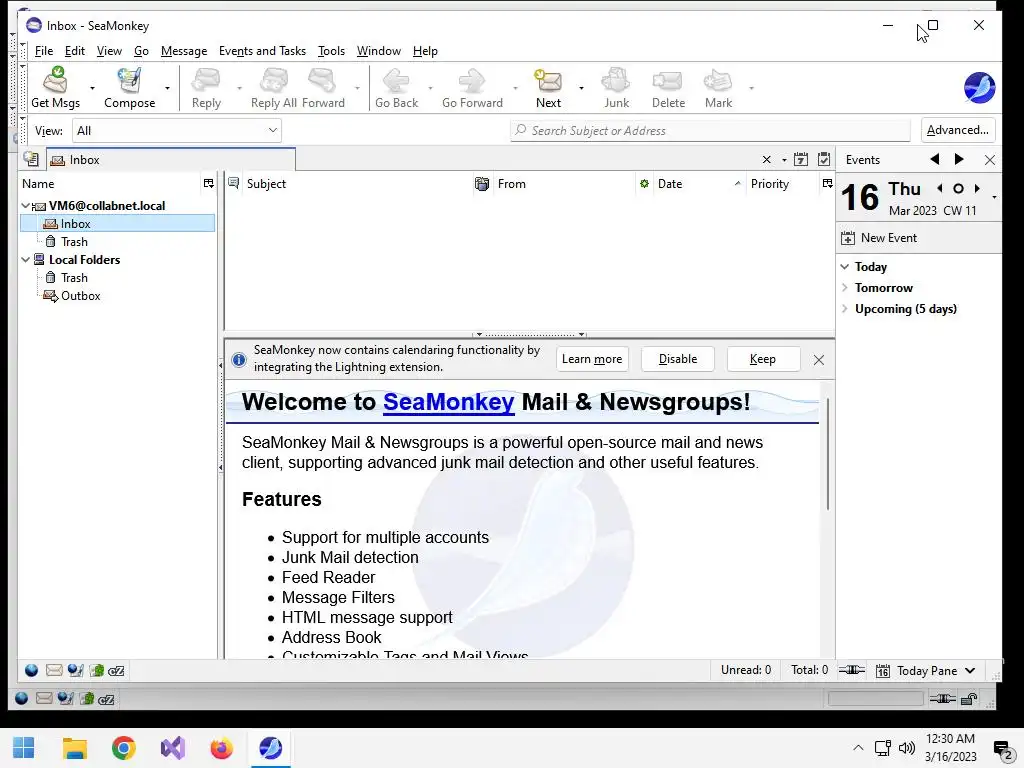Click the Go Back toolbar icon

(x=396, y=88)
